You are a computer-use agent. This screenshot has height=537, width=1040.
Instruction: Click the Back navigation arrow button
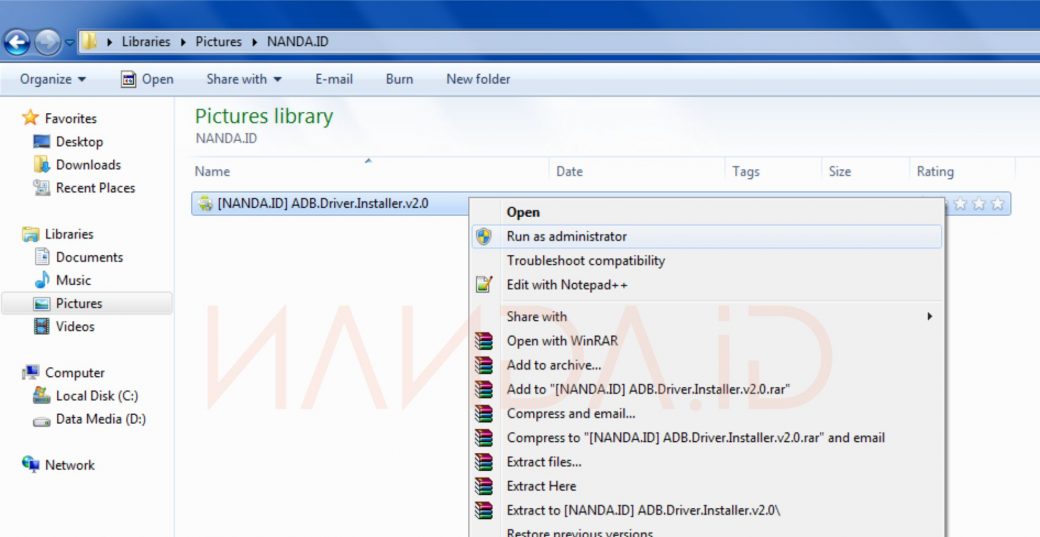tap(17, 42)
